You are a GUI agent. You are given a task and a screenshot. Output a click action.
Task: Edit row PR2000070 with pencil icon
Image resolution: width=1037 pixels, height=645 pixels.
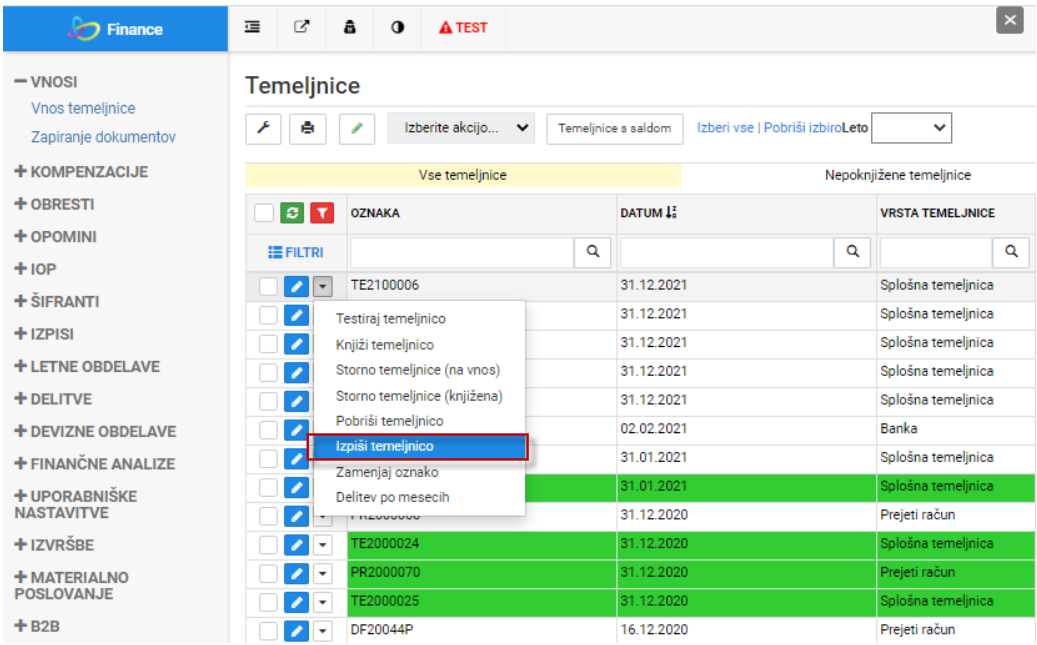tap(296, 574)
